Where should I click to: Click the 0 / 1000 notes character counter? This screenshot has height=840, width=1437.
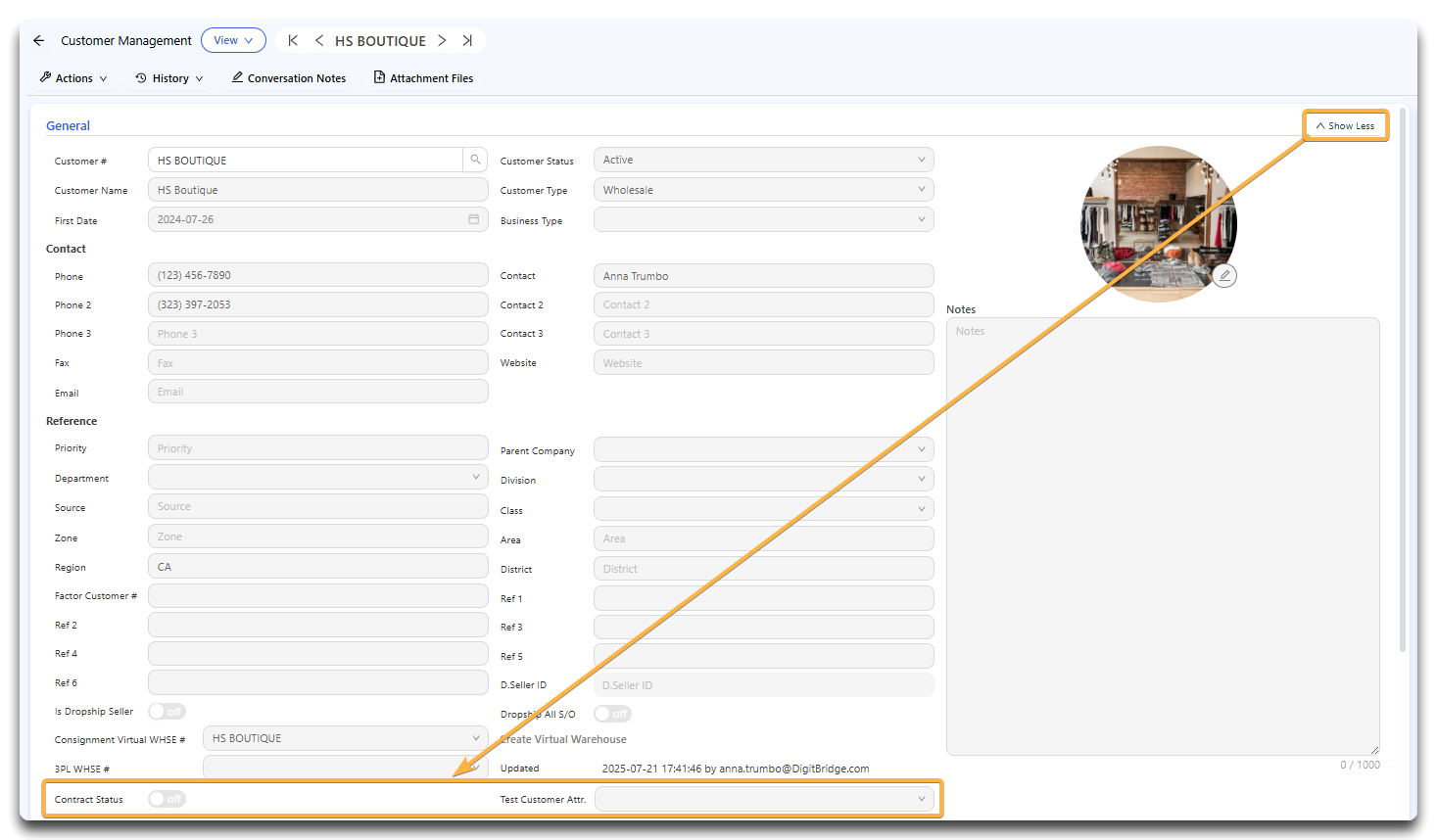tap(1360, 765)
